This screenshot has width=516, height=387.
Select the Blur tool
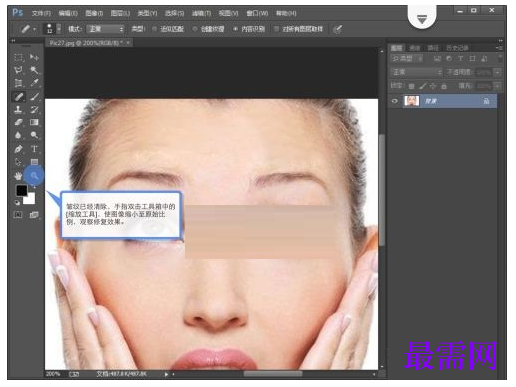coord(18,135)
